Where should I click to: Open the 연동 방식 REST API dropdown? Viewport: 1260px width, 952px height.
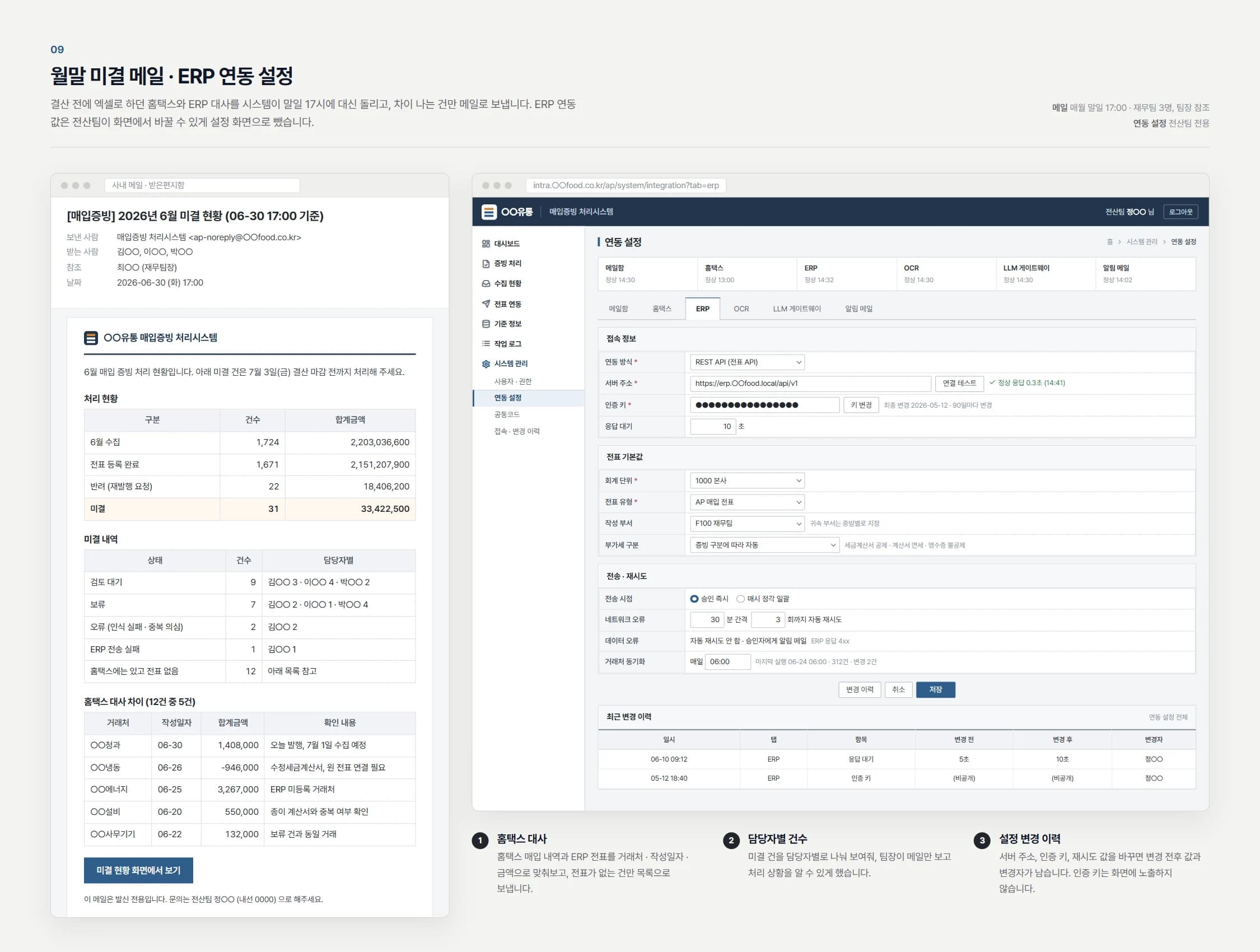coord(748,362)
